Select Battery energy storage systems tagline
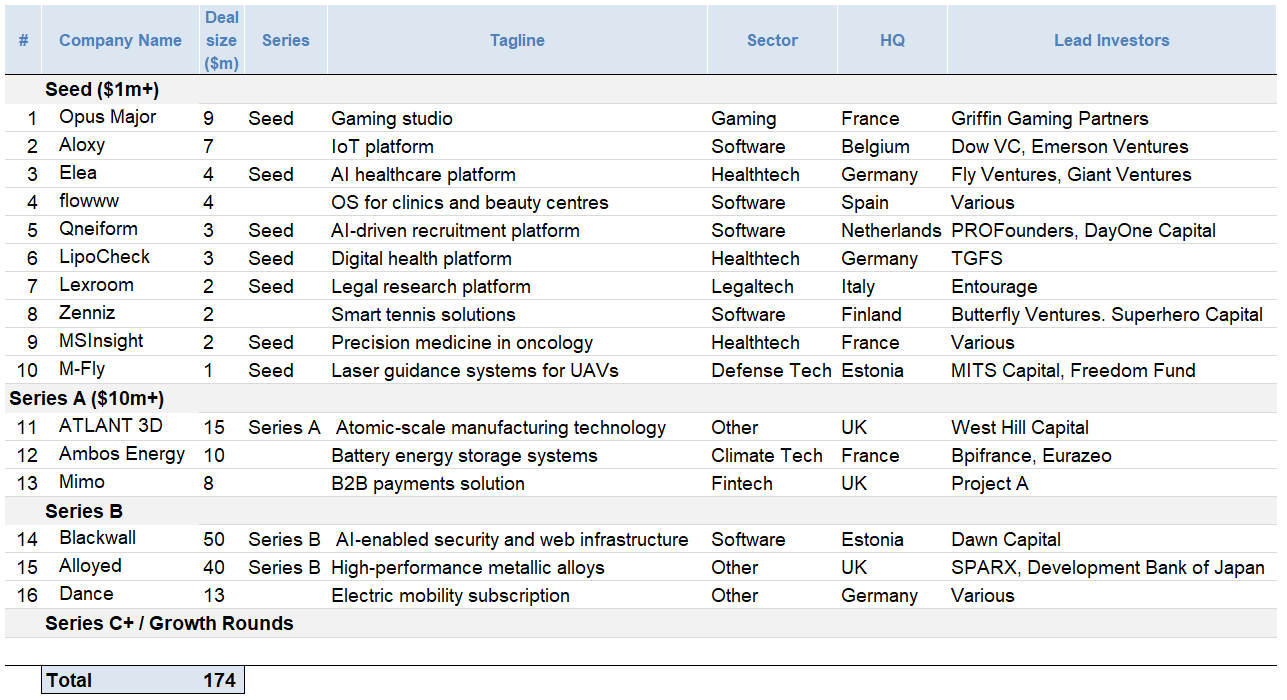The width and height of the screenshot is (1287, 700). [x=464, y=456]
